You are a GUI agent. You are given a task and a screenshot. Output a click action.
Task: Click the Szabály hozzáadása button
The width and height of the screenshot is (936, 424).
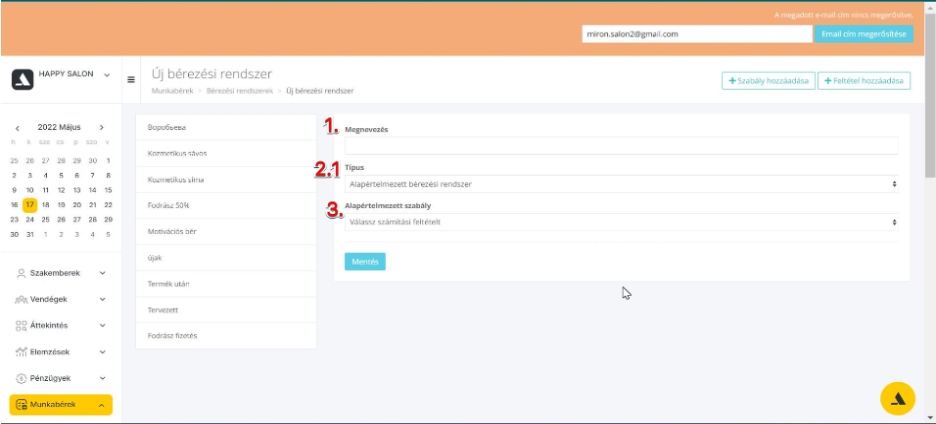coord(768,81)
